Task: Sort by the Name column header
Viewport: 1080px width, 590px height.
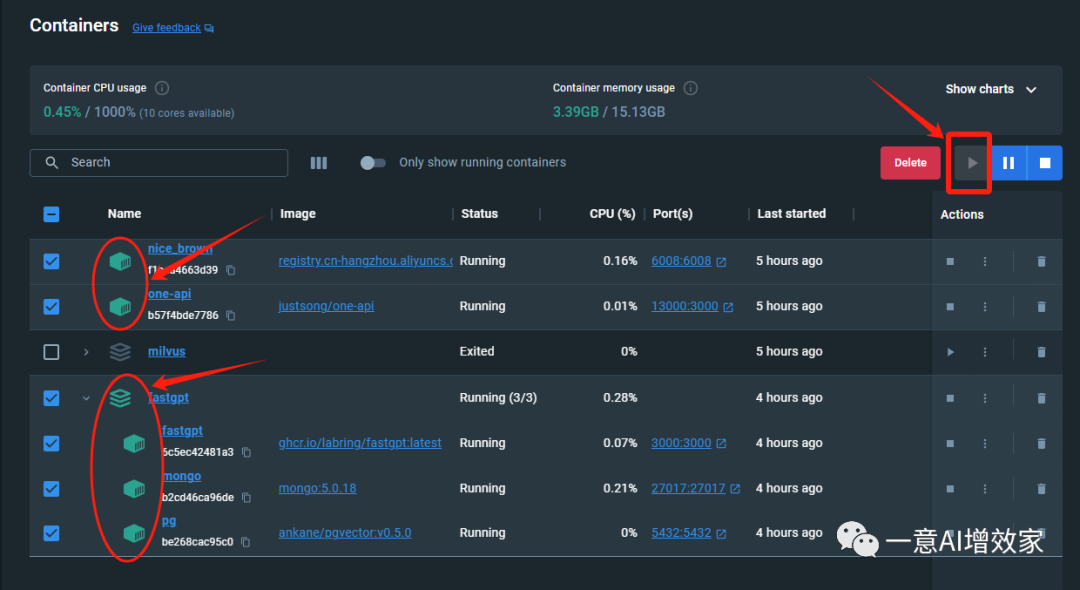Action: [x=124, y=214]
